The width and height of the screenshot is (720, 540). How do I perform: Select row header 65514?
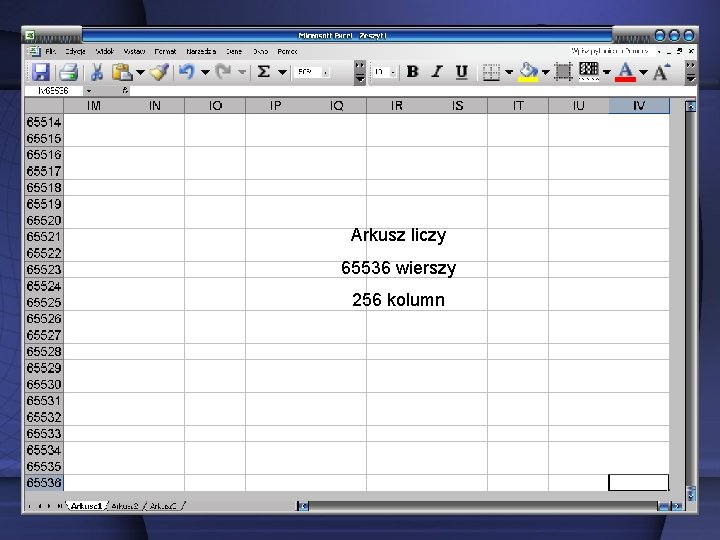(x=44, y=122)
